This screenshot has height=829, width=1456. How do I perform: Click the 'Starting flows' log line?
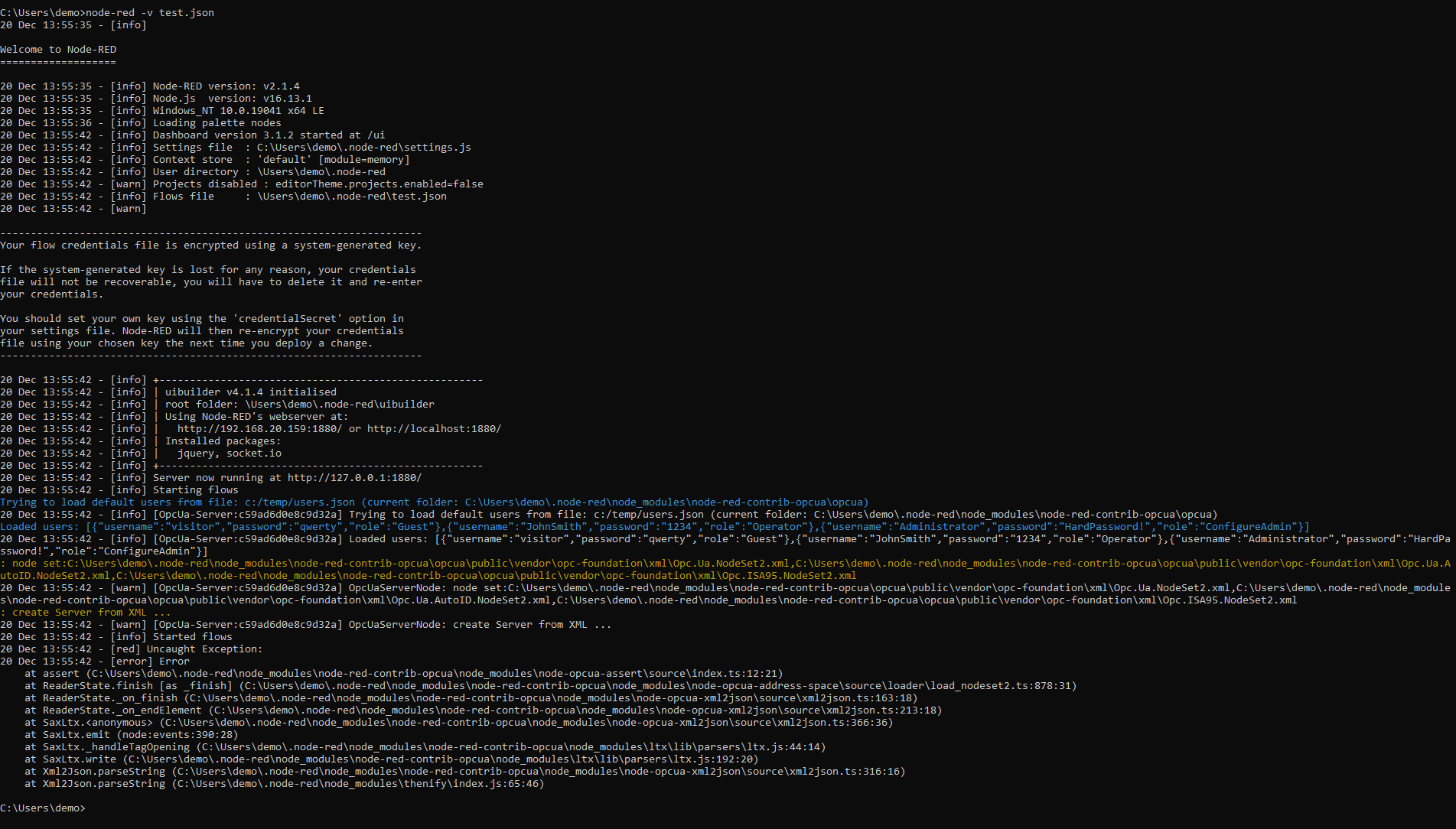click(119, 490)
